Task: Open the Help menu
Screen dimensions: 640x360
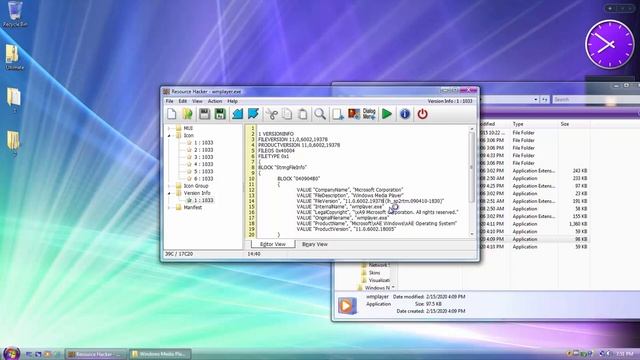Action: (x=233, y=101)
